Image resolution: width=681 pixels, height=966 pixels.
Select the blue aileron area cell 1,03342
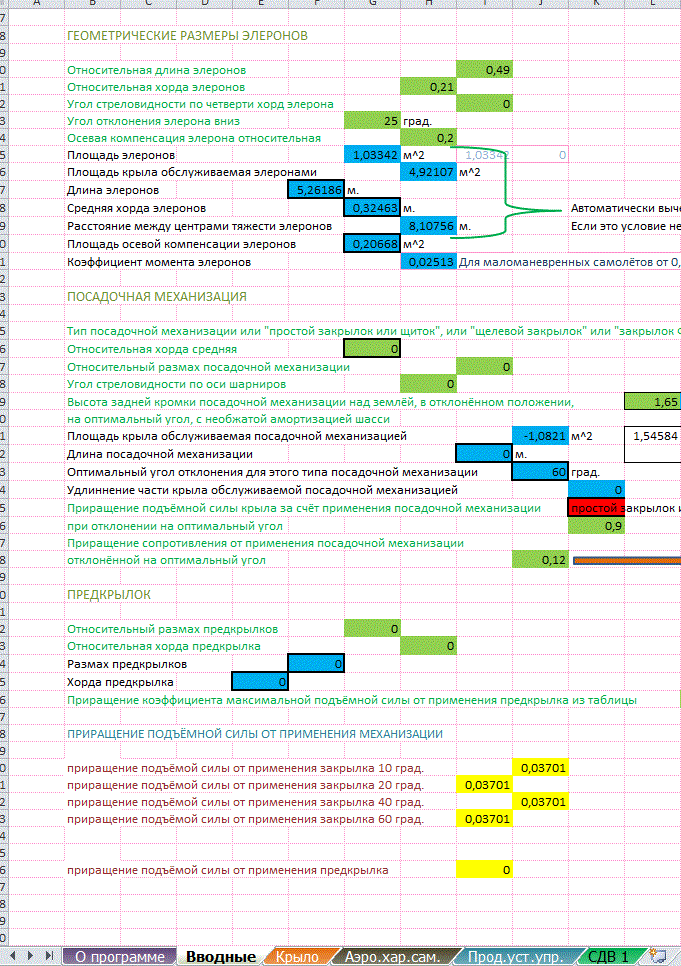[x=371, y=155]
